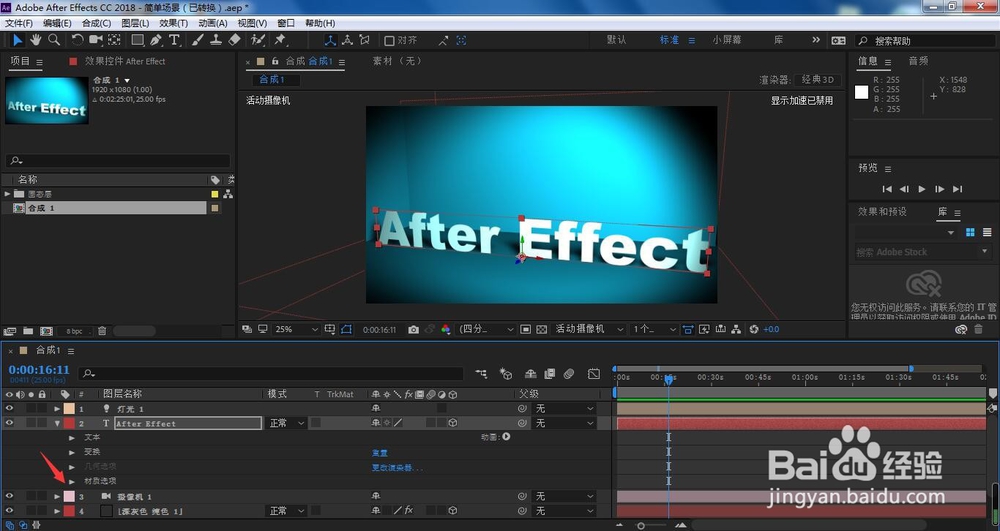Select the Horizontal Type tool

tap(174, 40)
